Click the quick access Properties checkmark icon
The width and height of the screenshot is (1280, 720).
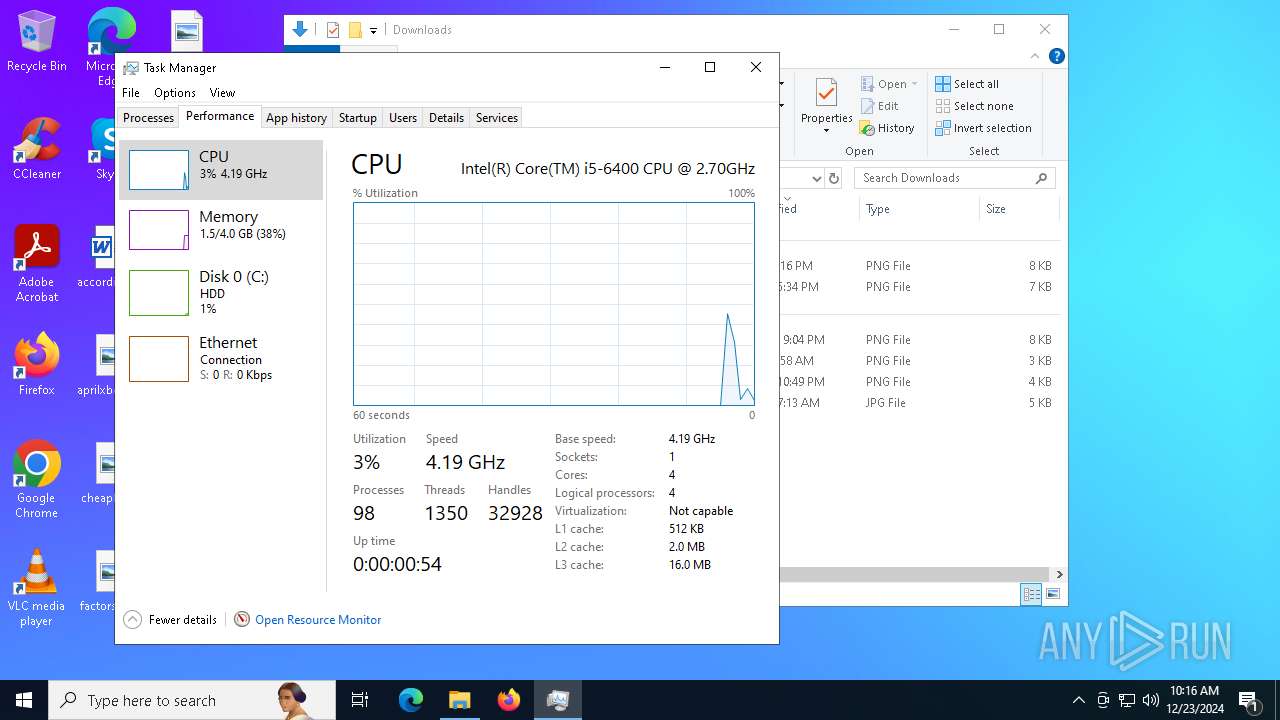tap(333, 30)
